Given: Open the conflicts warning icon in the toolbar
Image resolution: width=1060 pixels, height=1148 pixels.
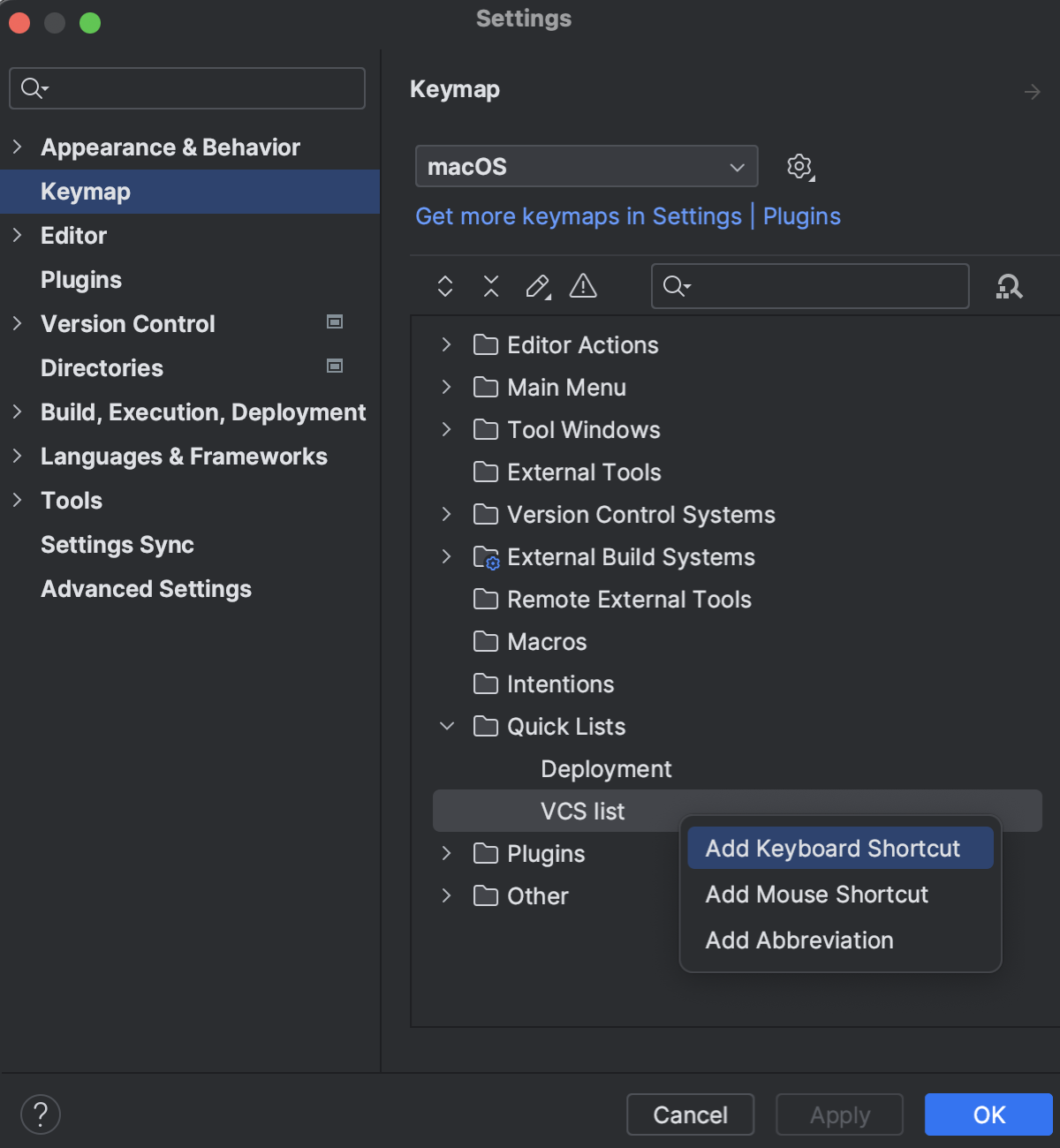Looking at the screenshot, I should [x=583, y=286].
